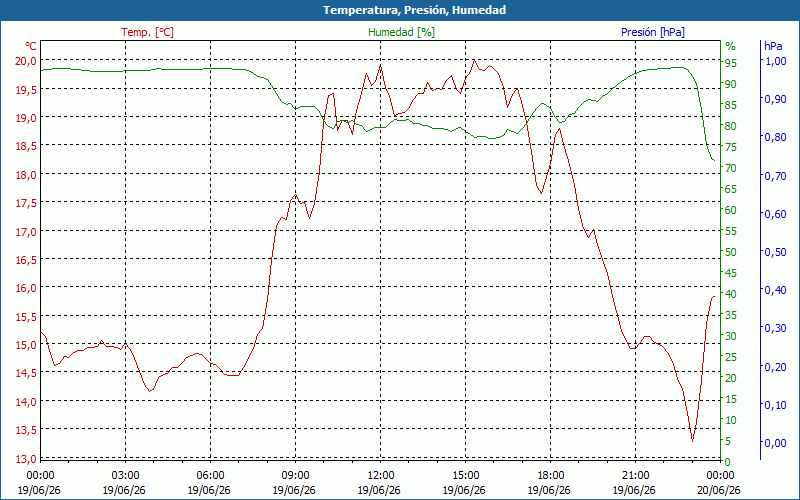
Task: Click the '14,5' temperature axis value
Action: click(27, 373)
